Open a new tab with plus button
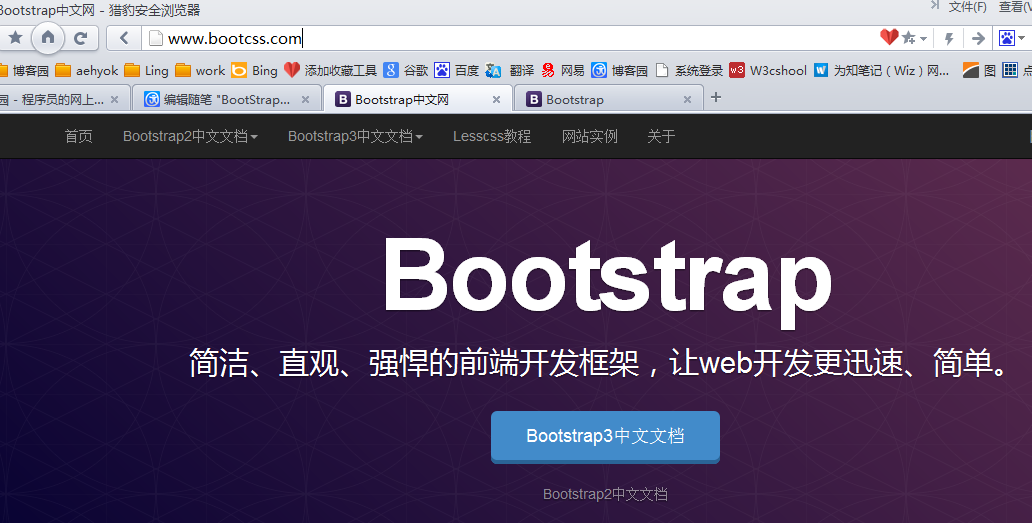 point(716,97)
